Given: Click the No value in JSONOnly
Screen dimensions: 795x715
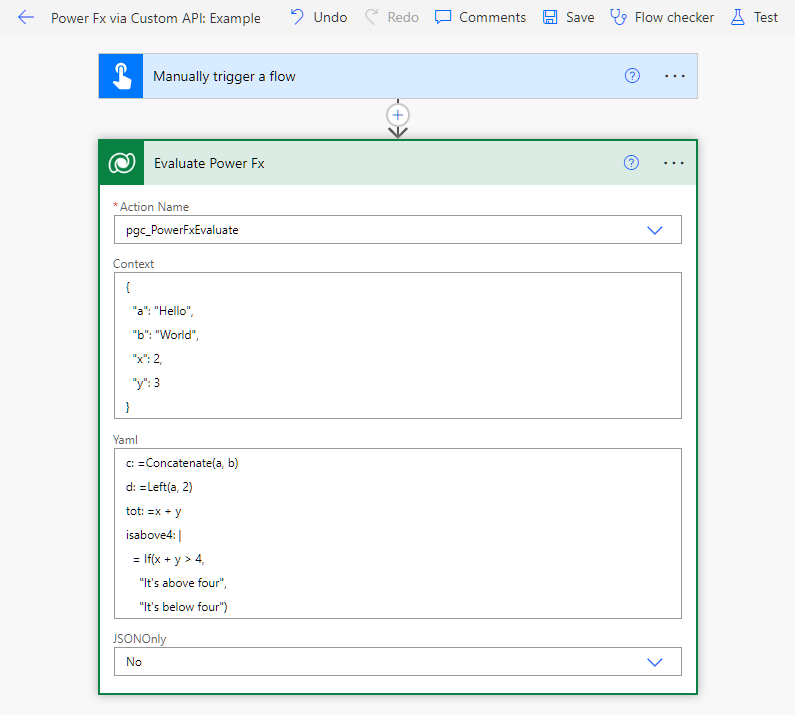Looking at the screenshot, I should (x=134, y=662).
